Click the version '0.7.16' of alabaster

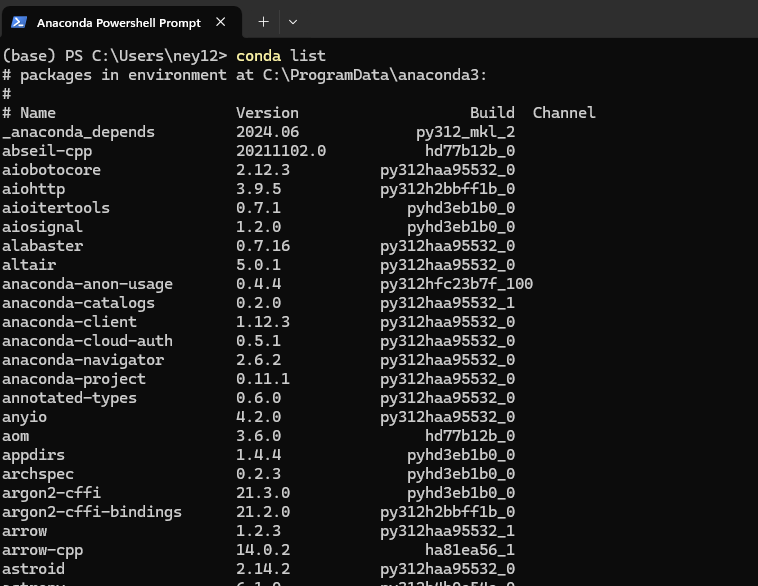[x=263, y=246]
